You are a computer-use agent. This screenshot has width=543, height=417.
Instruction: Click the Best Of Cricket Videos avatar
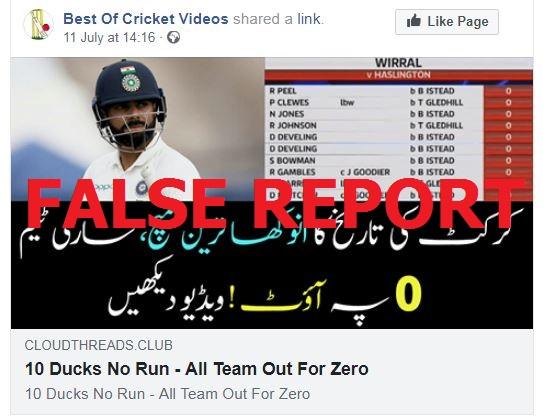(38, 25)
